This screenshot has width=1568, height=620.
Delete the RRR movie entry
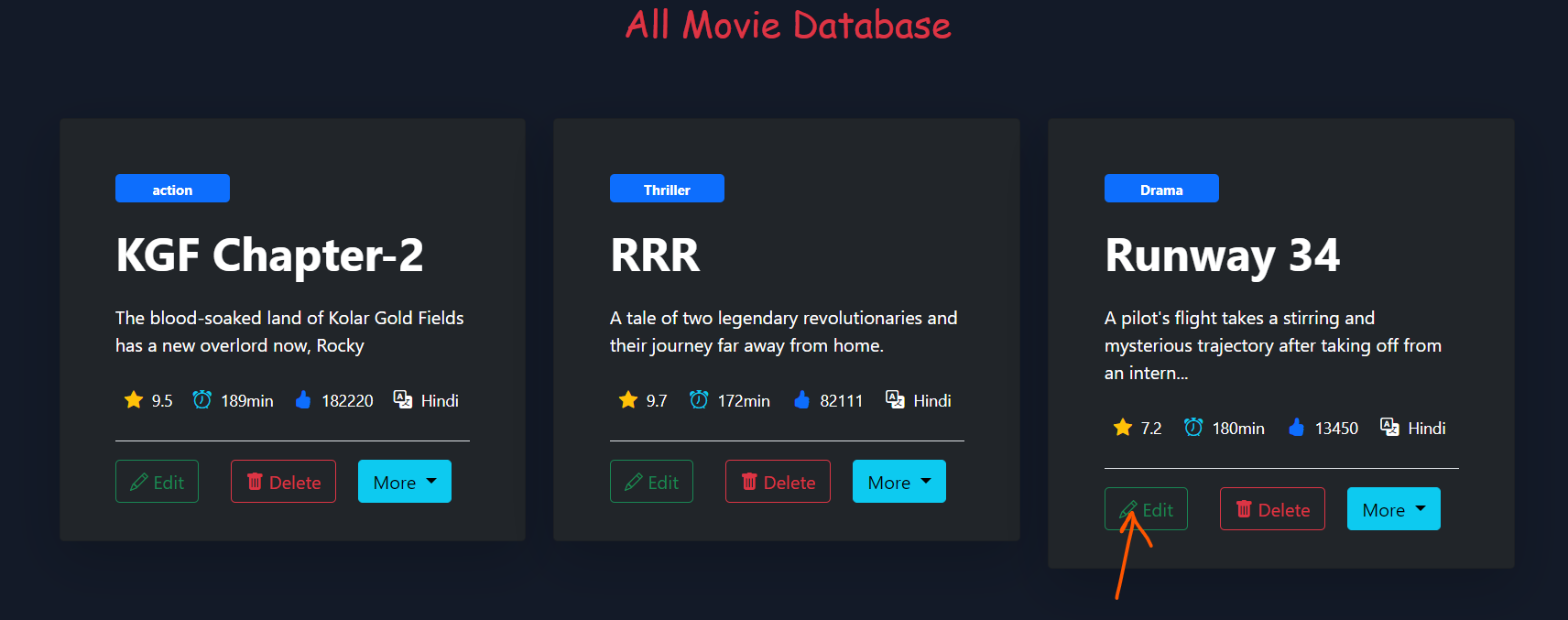[778, 482]
